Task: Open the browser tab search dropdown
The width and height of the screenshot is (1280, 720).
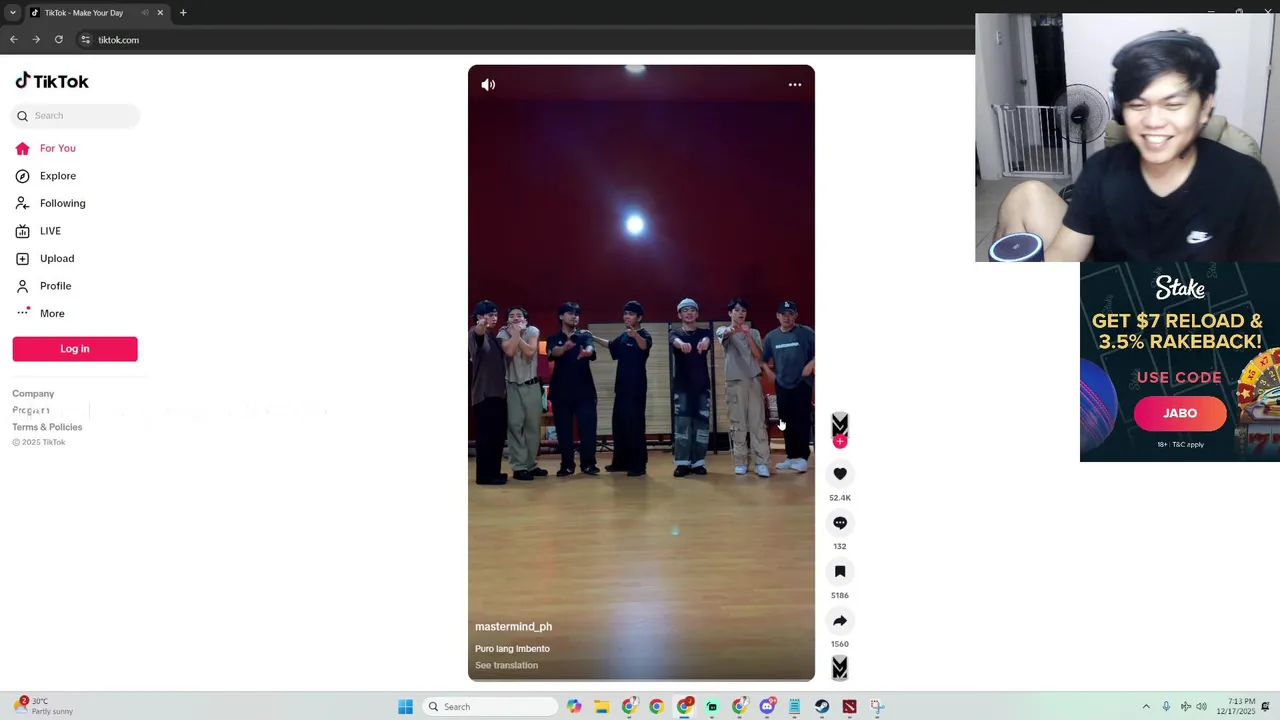Action: coord(12,13)
